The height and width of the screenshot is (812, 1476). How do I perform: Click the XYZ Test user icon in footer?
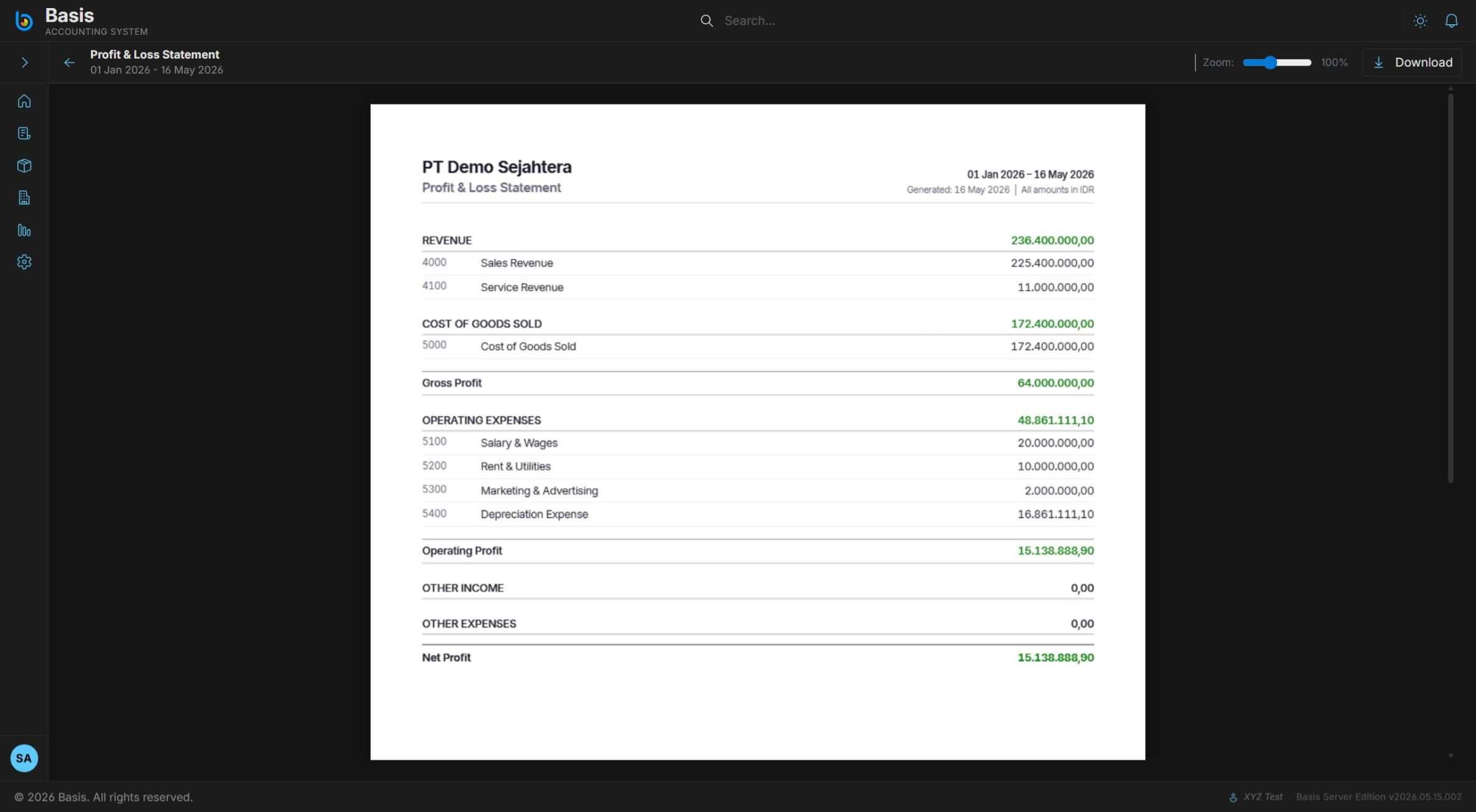click(1233, 797)
